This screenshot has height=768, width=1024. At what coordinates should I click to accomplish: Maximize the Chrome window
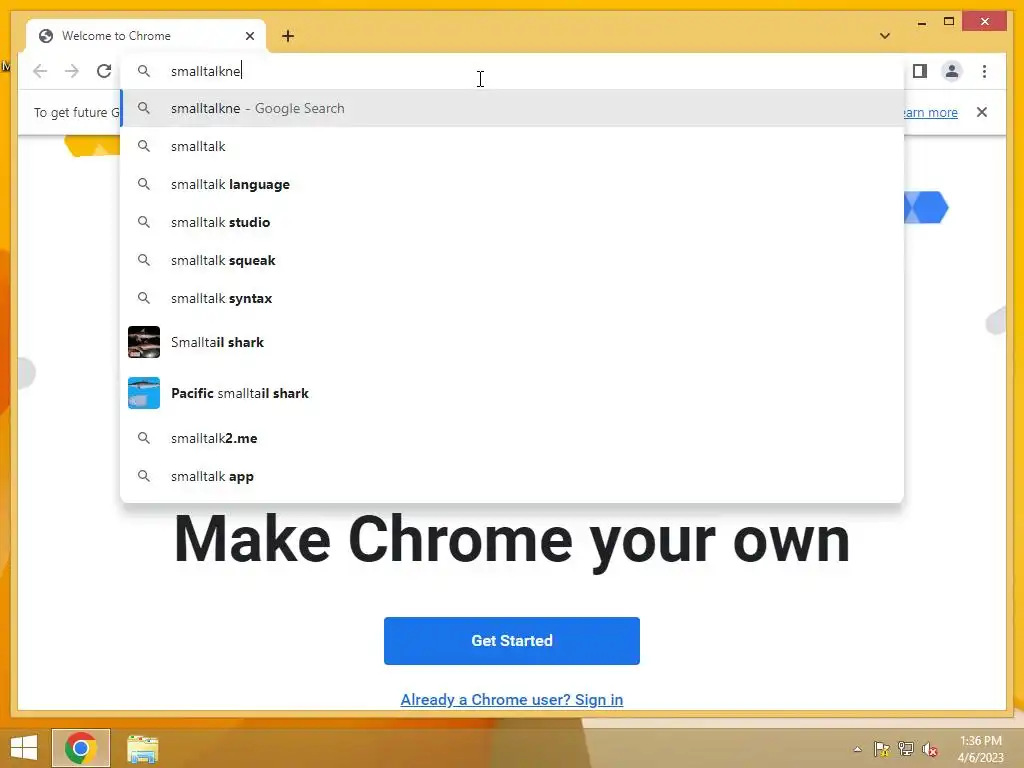pyautogui.click(x=949, y=22)
